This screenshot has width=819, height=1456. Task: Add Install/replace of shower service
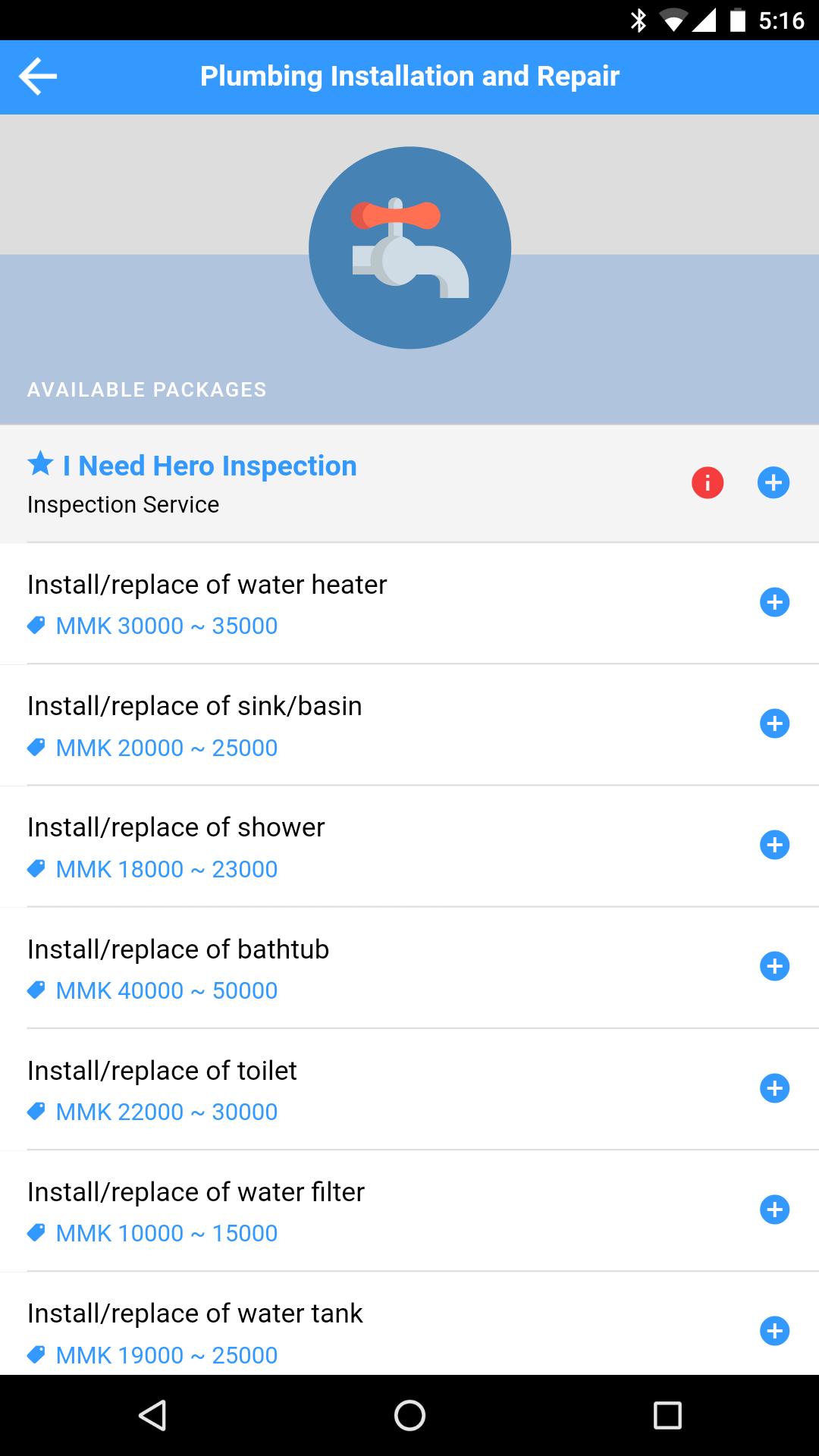pyautogui.click(x=774, y=846)
